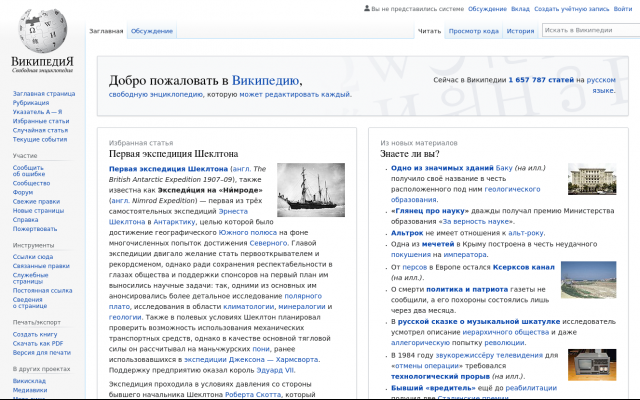Click 'Ксерксов канал' link
The height and width of the screenshot is (400, 640).
click(524, 267)
